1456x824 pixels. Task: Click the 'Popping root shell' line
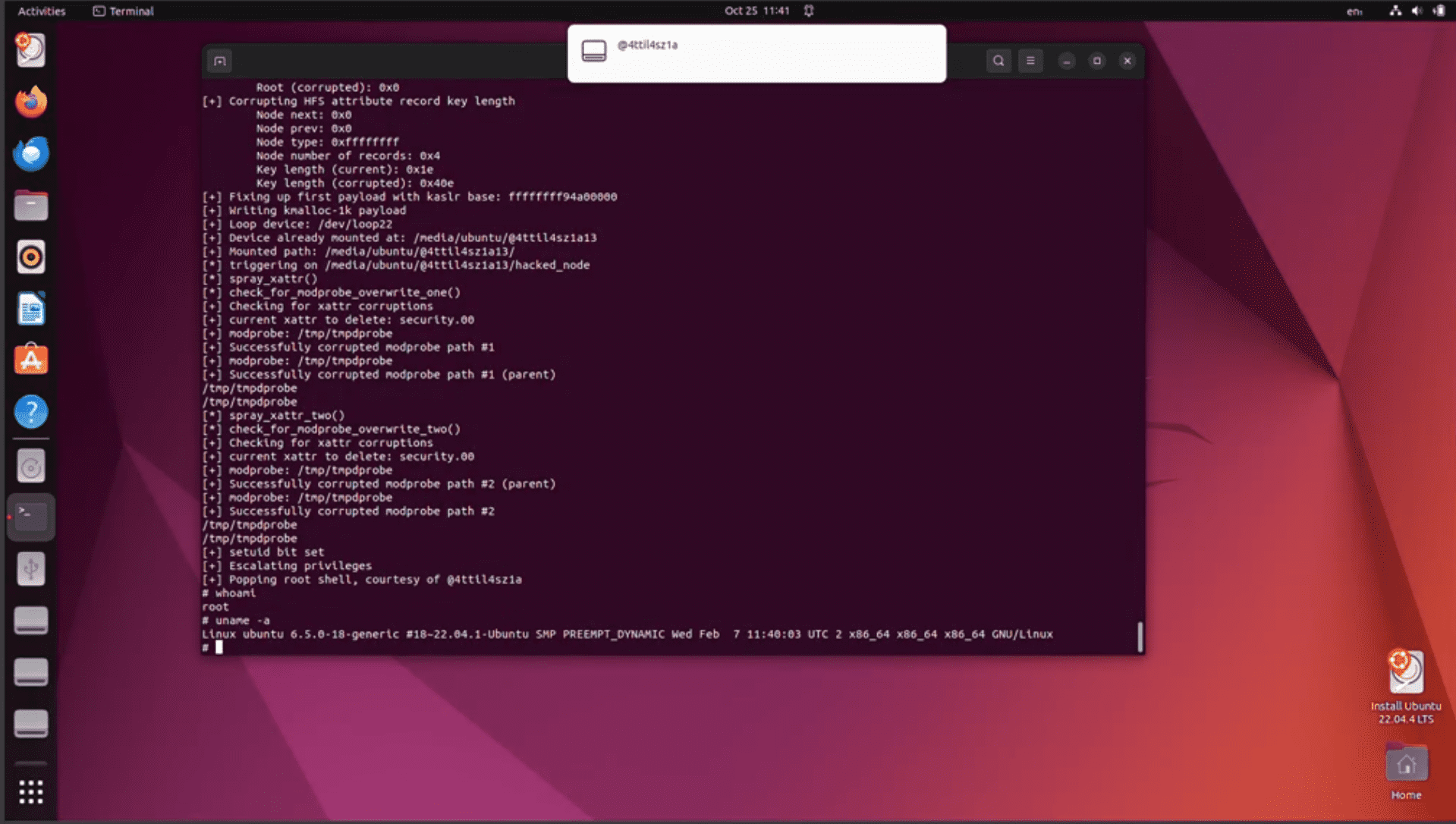point(362,579)
